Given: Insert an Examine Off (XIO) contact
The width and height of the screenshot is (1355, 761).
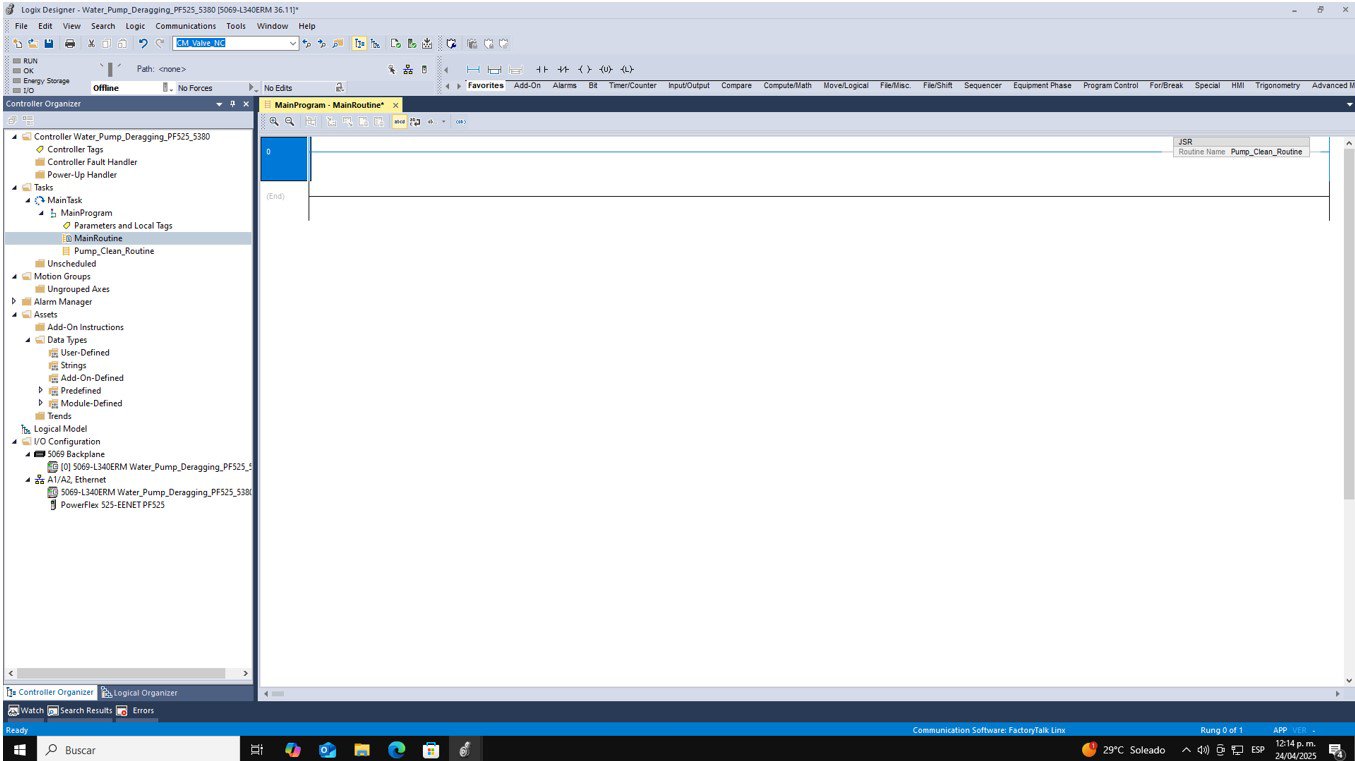Looking at the screenshot, I should pyautogui.click(x=563, y=69).
